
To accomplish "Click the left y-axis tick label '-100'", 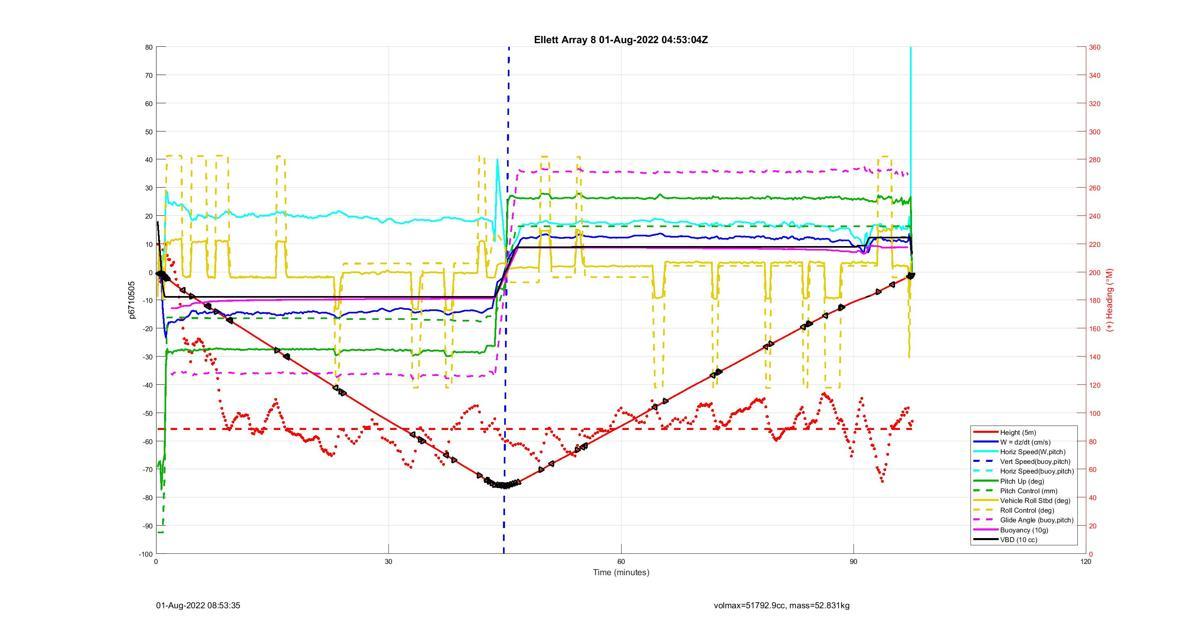I will [x=145, y=554].
